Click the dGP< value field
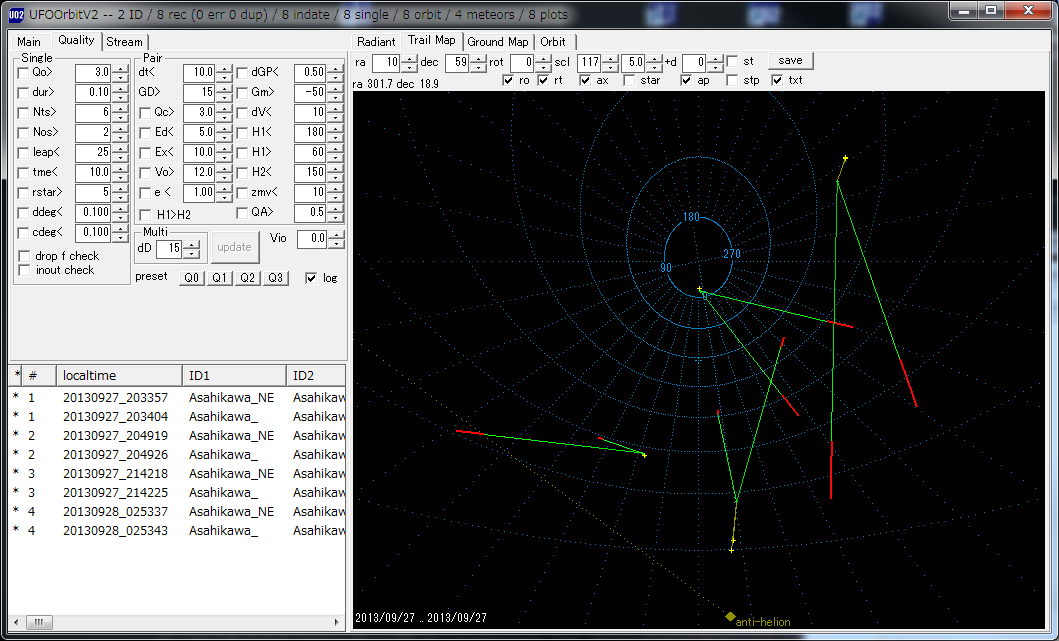This screenshot has width=1059, height=641. tap(310, 72)
